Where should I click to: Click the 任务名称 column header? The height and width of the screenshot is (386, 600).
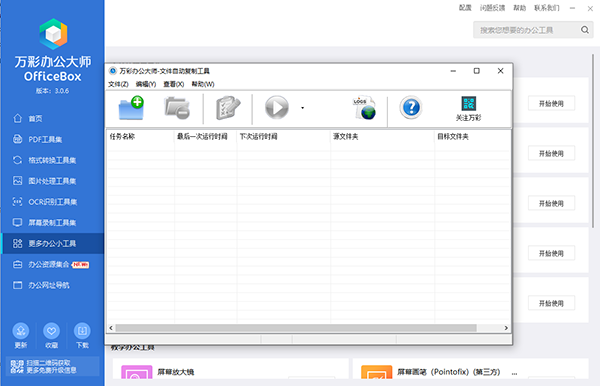click(x=140, y=137)
